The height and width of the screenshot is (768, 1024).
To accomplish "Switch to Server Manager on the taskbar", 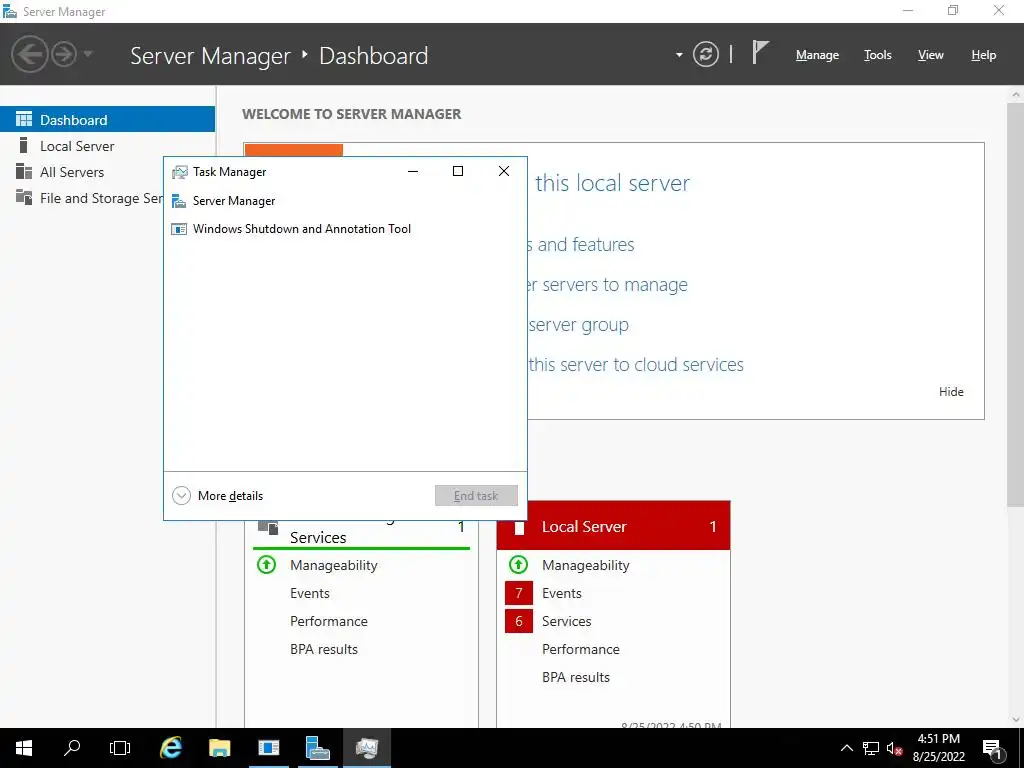I will pyautogui.click(x=318, y=748).
